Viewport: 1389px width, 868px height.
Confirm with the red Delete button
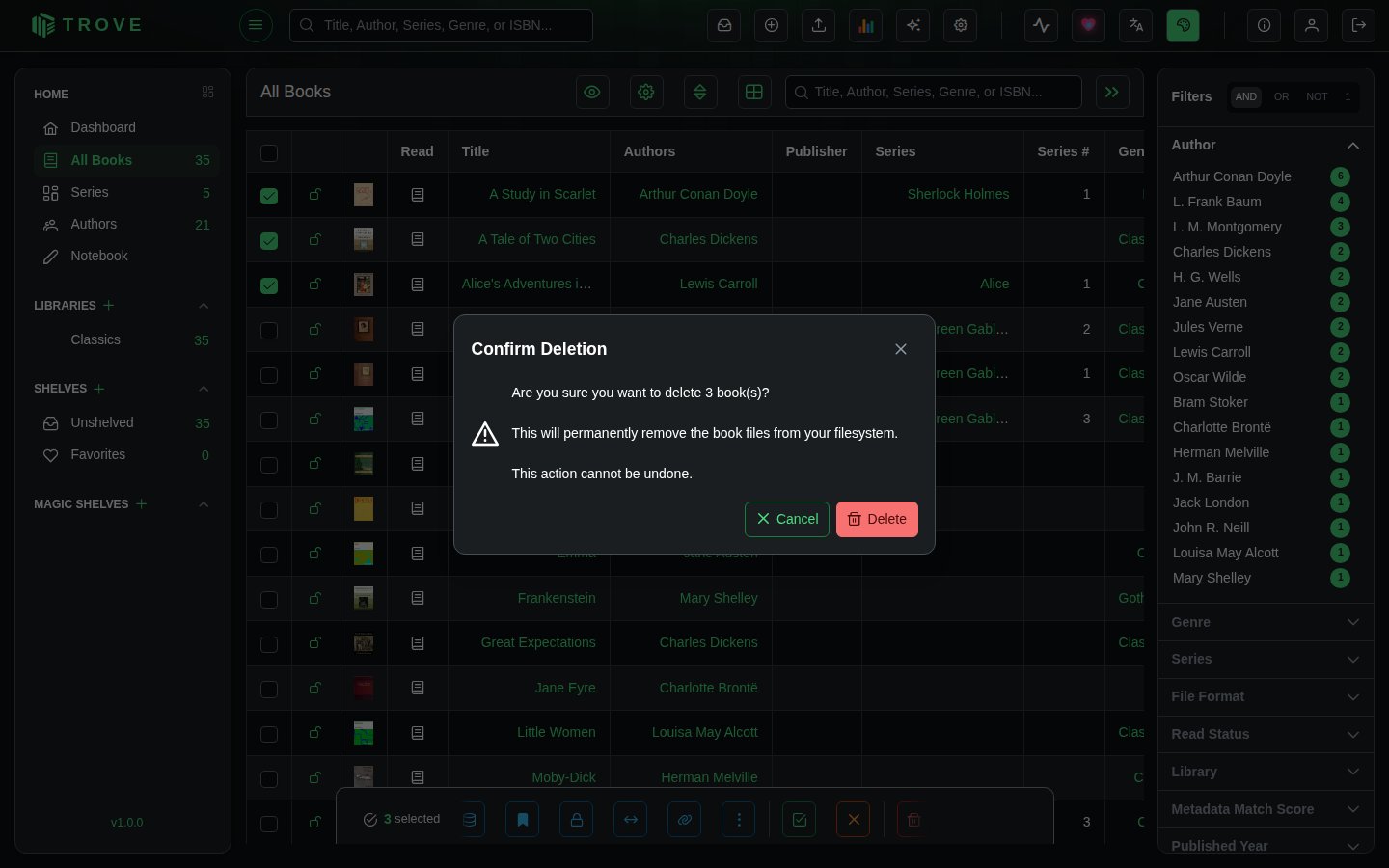(x=877, y=519)
